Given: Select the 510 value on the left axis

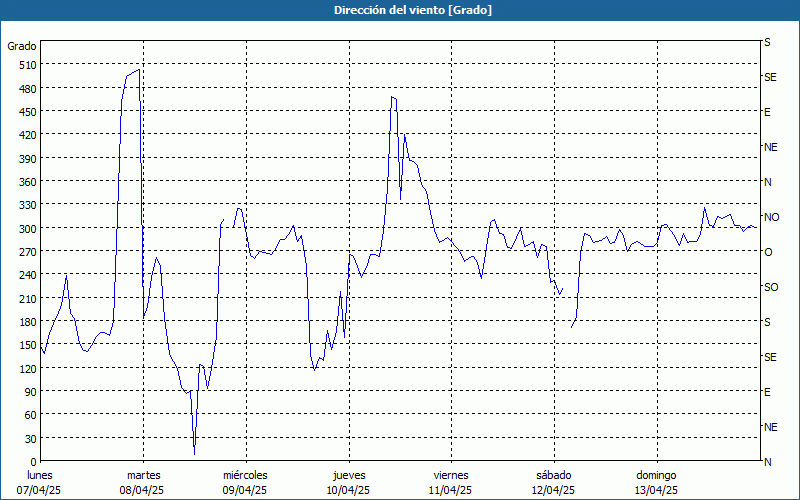Looking at the screenshot, I should [x=25, y=65].
